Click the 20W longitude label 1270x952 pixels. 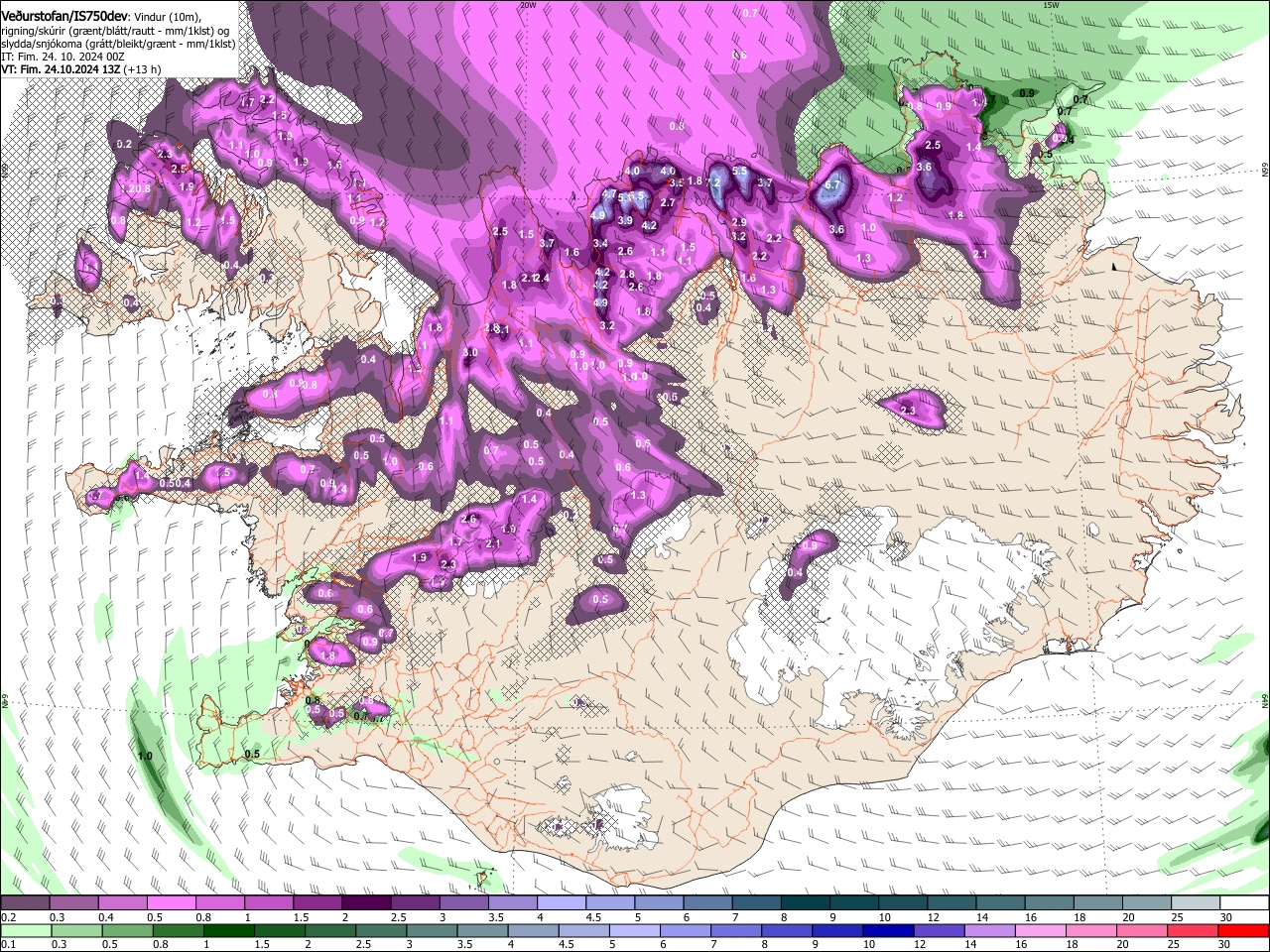[528, 5]
